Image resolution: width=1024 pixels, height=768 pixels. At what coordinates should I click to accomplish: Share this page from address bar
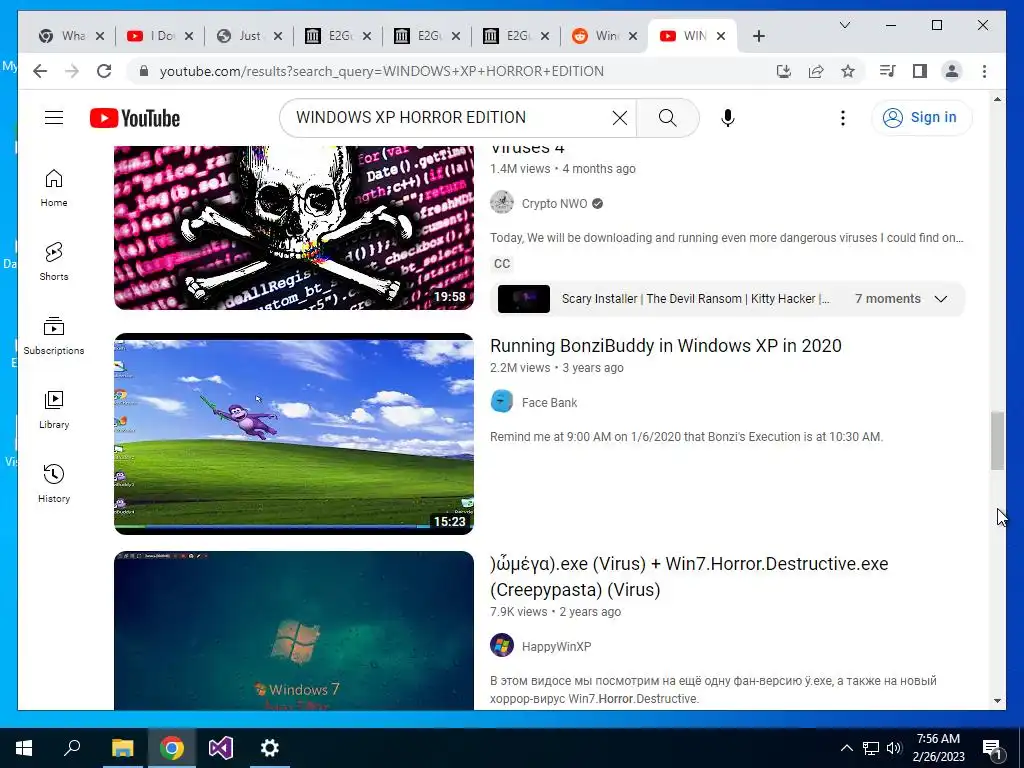[x=816, y=71]
